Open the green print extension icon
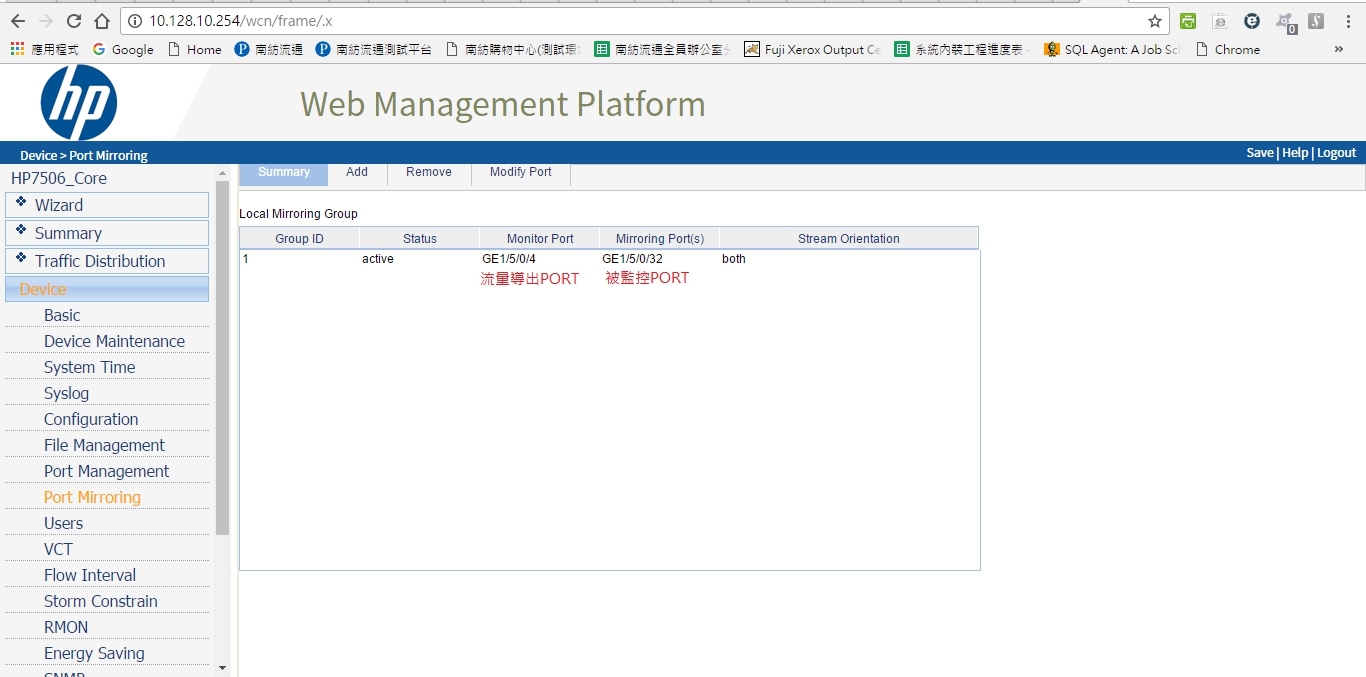Screen dimensions: 1366x677 pyautogui.click(x=1188, y=20)
